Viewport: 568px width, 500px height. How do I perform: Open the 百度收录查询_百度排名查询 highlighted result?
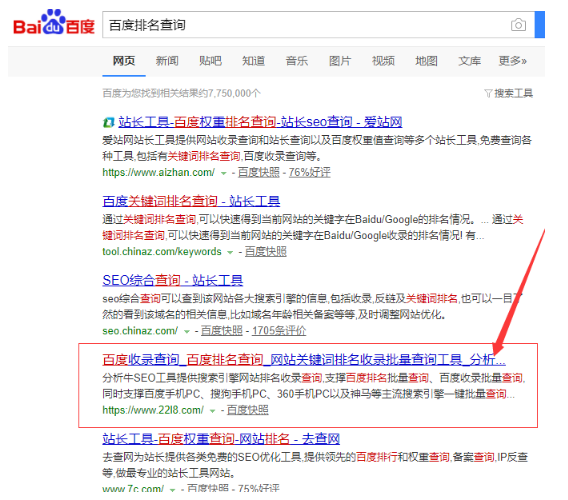304,360
